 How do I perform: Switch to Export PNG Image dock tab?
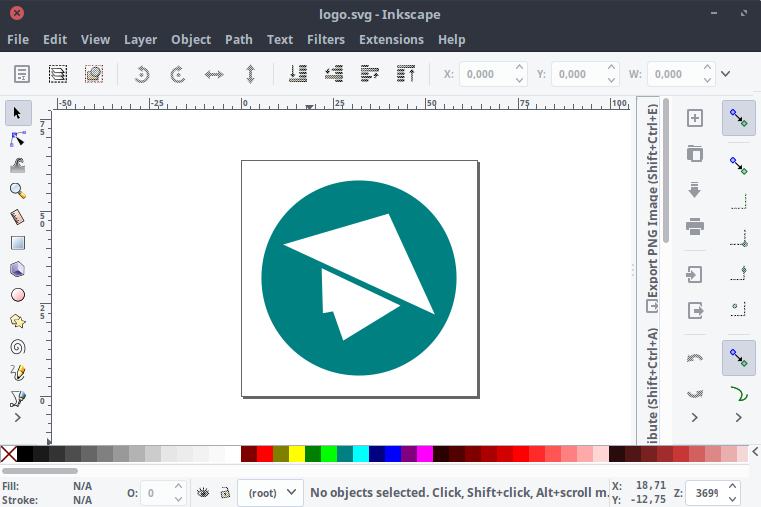point(652,209)
